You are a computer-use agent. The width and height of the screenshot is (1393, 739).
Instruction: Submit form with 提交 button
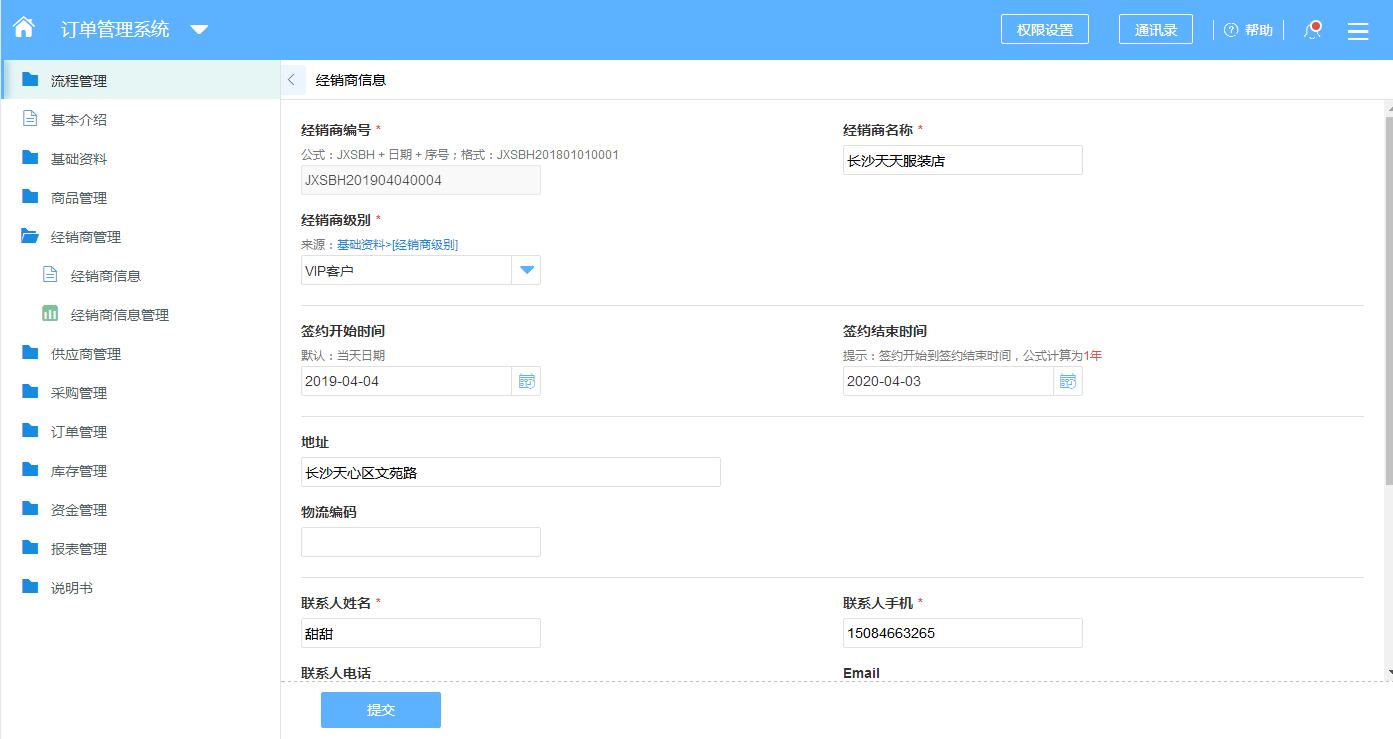381,710
